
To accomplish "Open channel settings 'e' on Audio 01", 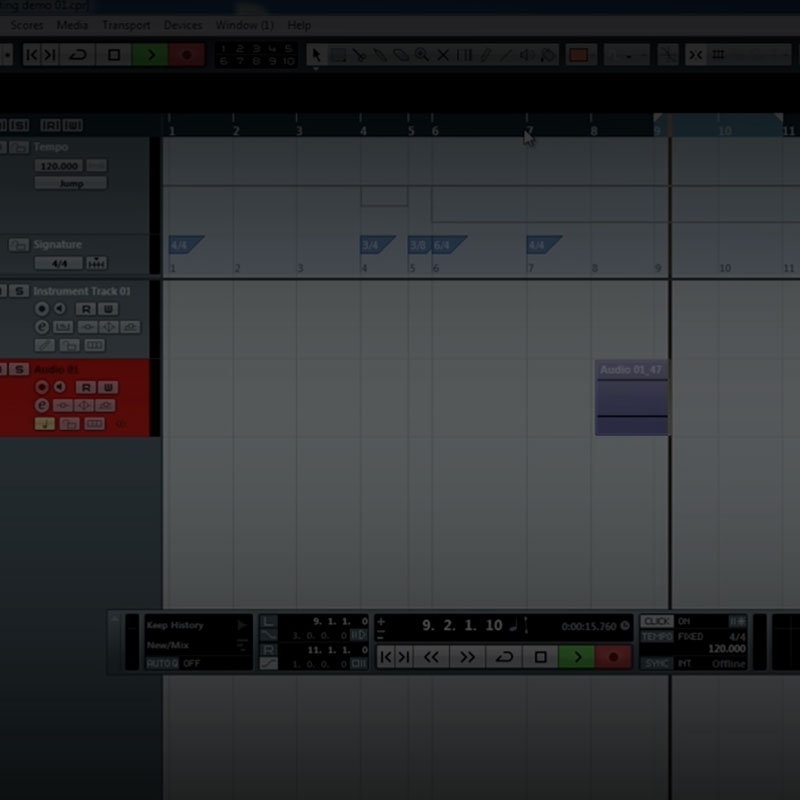I will (42, 406).
